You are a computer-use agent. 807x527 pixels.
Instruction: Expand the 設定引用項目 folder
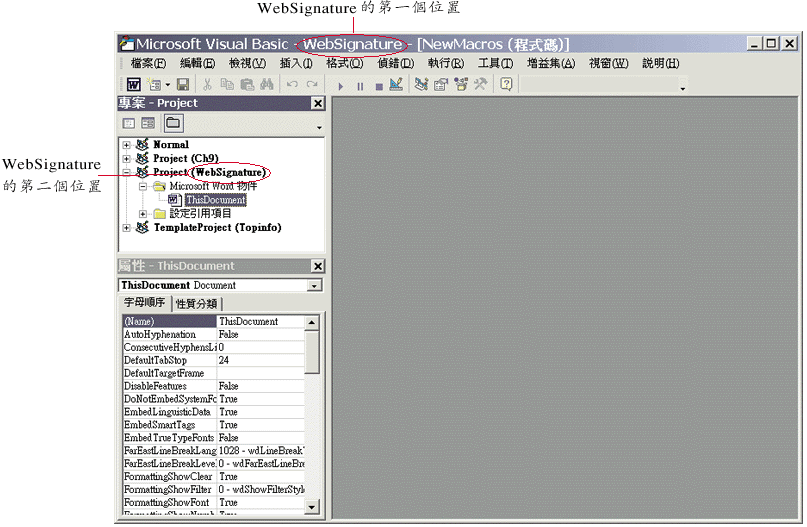(143, 214)
